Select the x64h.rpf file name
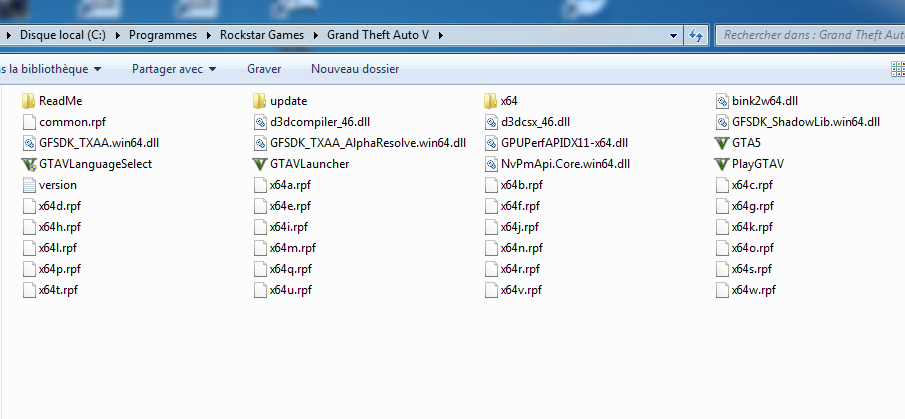905x419 pixels. tap(60, 227)
